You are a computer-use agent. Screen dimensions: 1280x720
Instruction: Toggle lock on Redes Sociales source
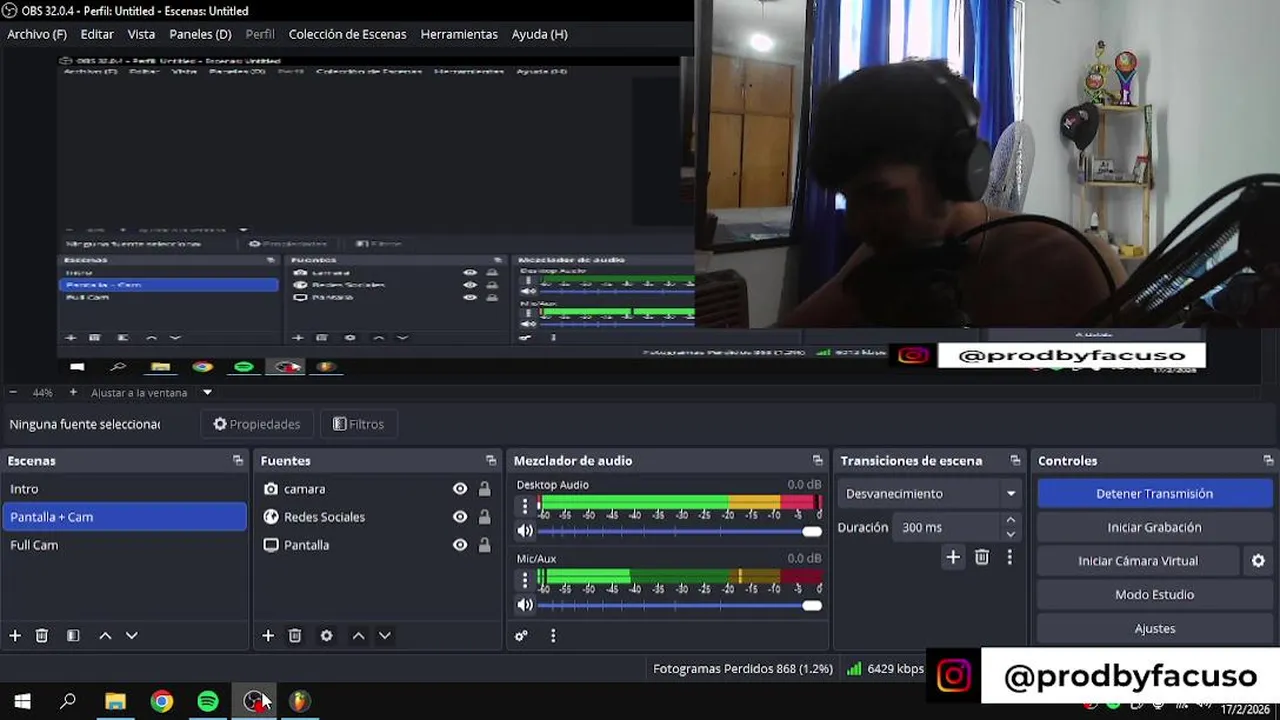(484, 517)
